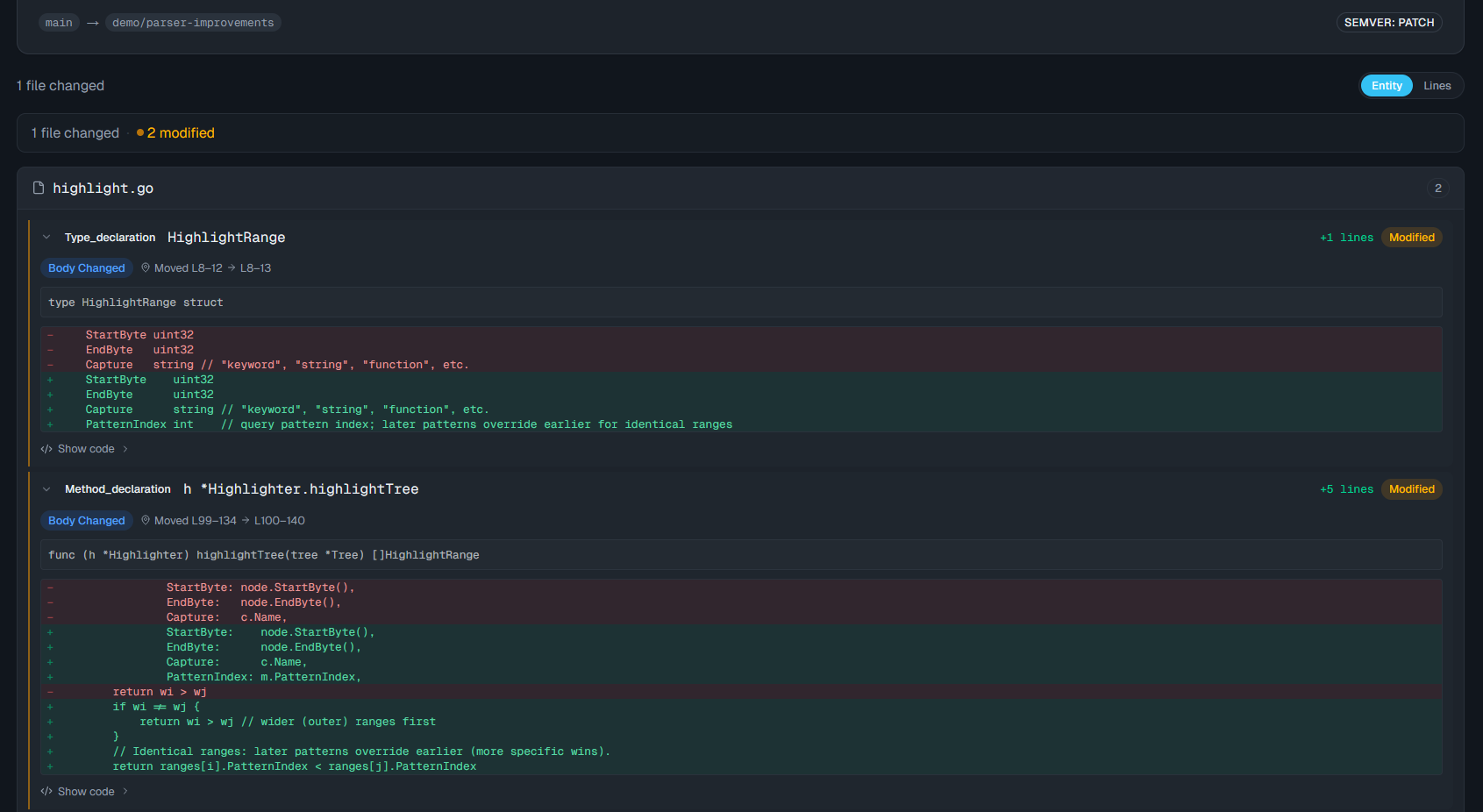Click the file icon beside highlight.go
This screenshot has width=1483, height=812.
(39, 188)
